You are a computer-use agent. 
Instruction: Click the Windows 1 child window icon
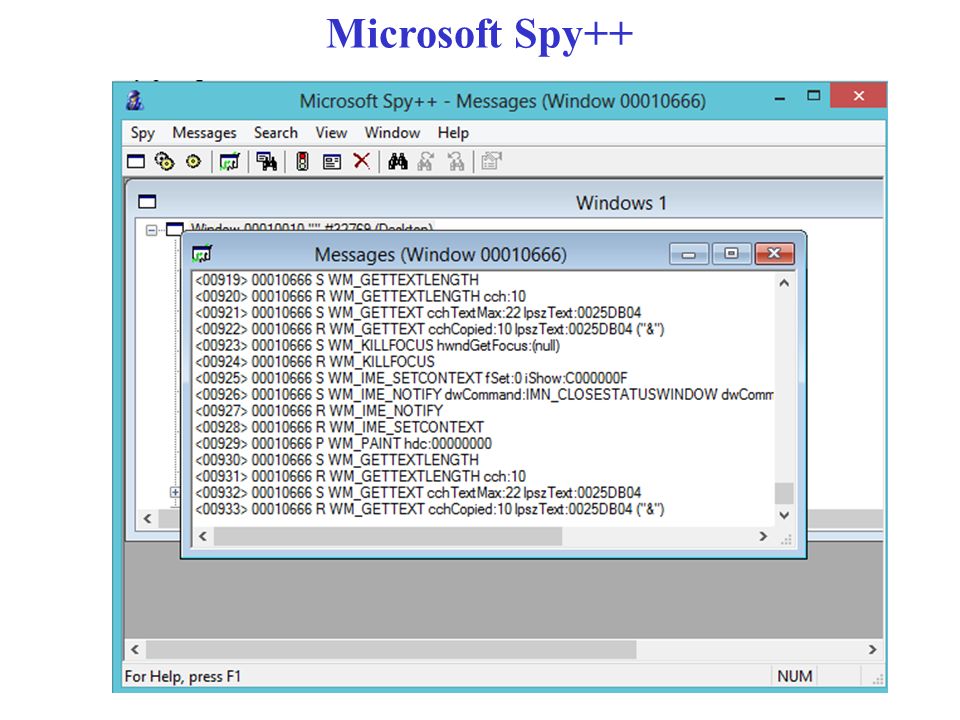[147, 201]
